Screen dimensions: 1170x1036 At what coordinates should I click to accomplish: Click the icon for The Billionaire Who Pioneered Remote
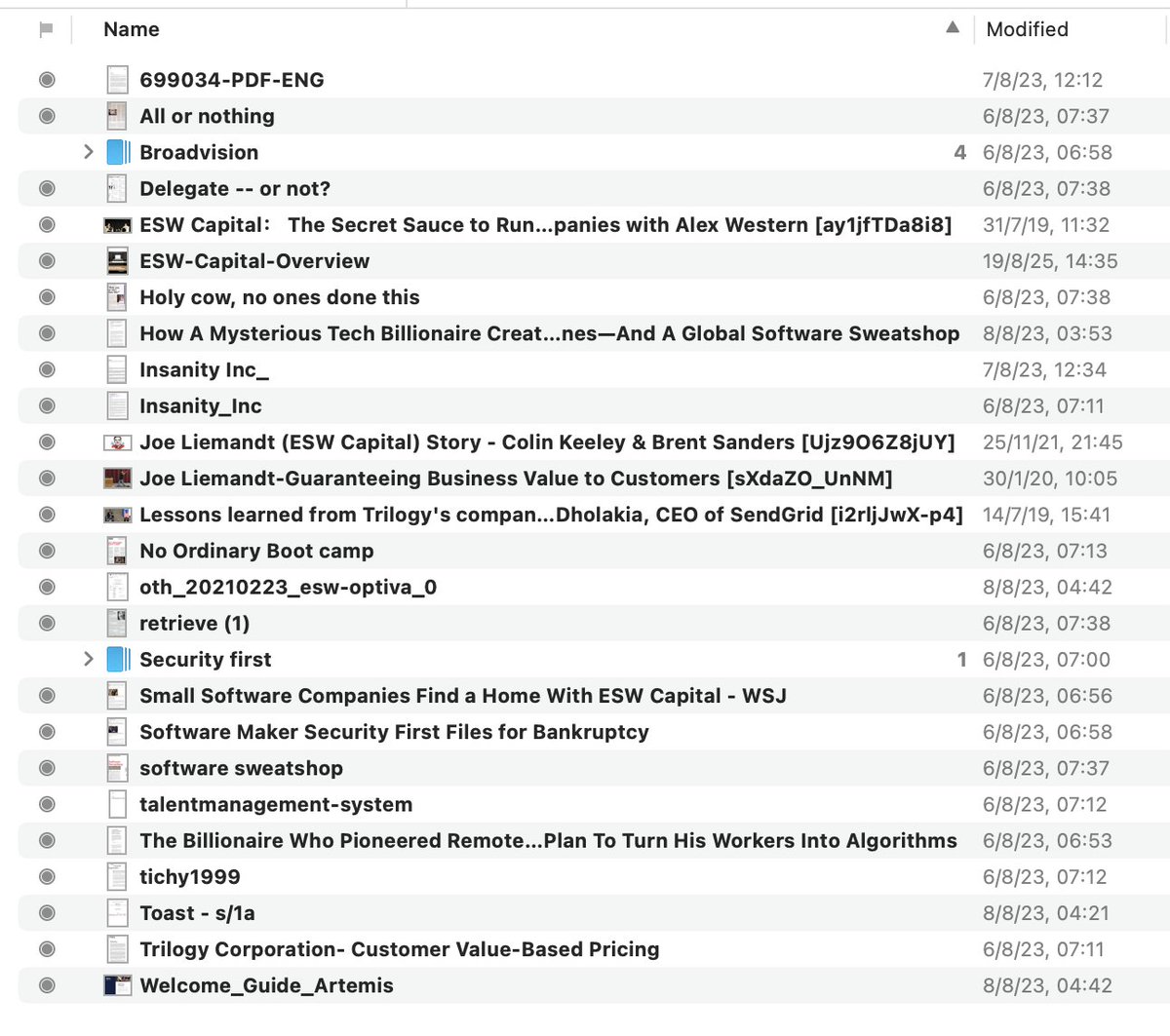(x=117, y=840)
